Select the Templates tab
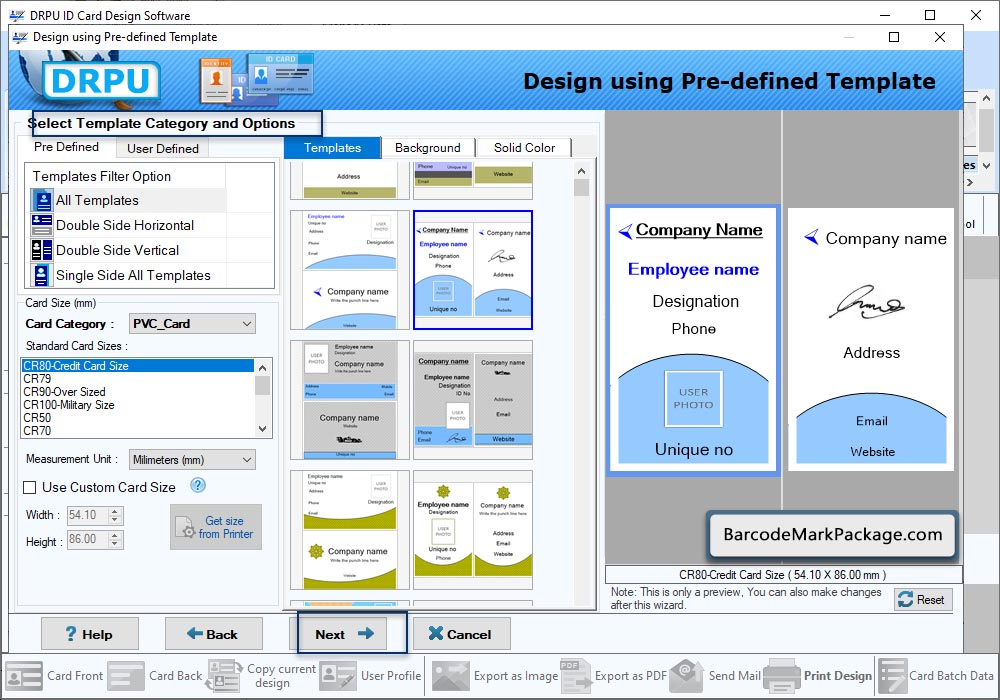Viewport: 1000px width, 700px height. click(x=332, y=148)
